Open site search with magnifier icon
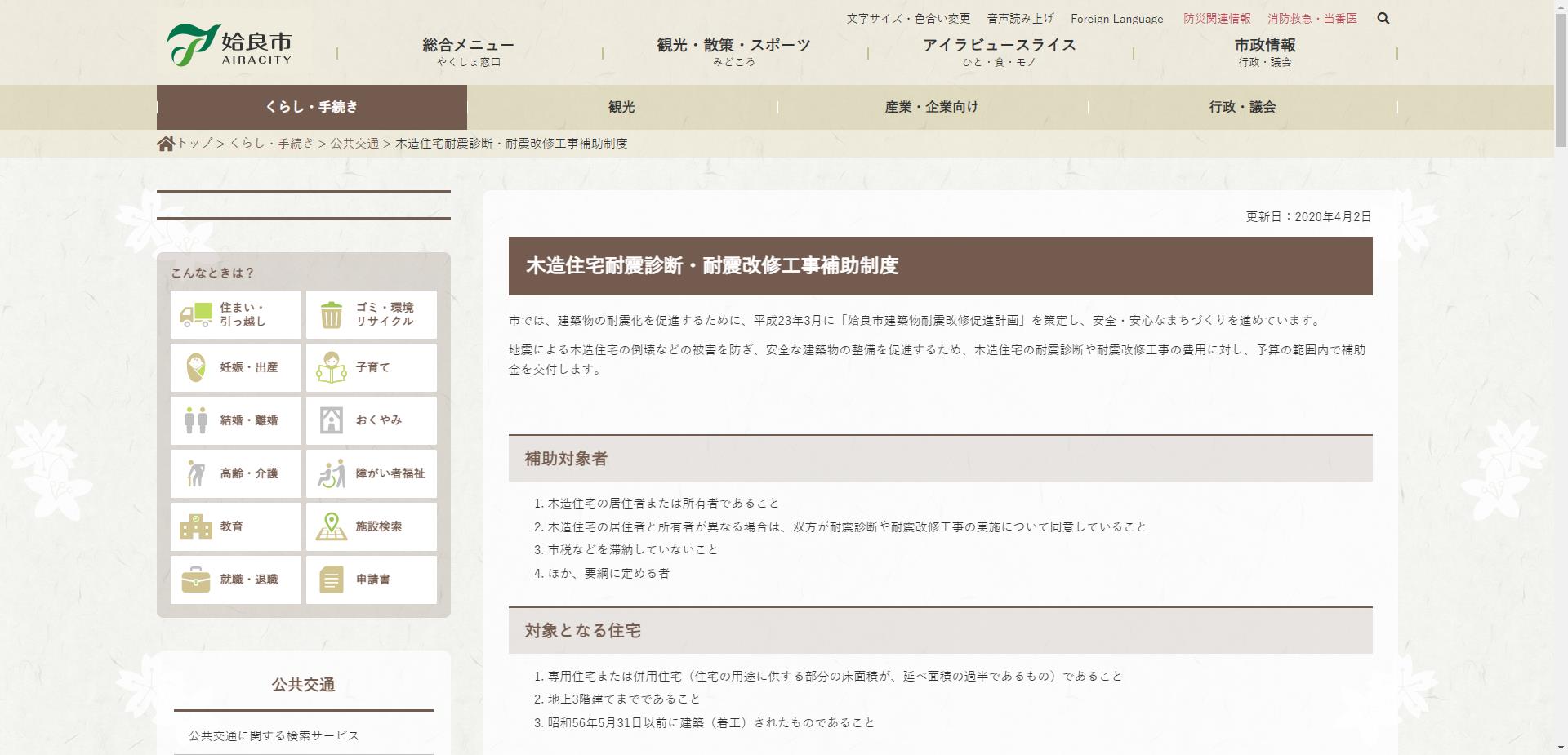The height and width of the screenshot is (755, 1568). point(1383,18)
